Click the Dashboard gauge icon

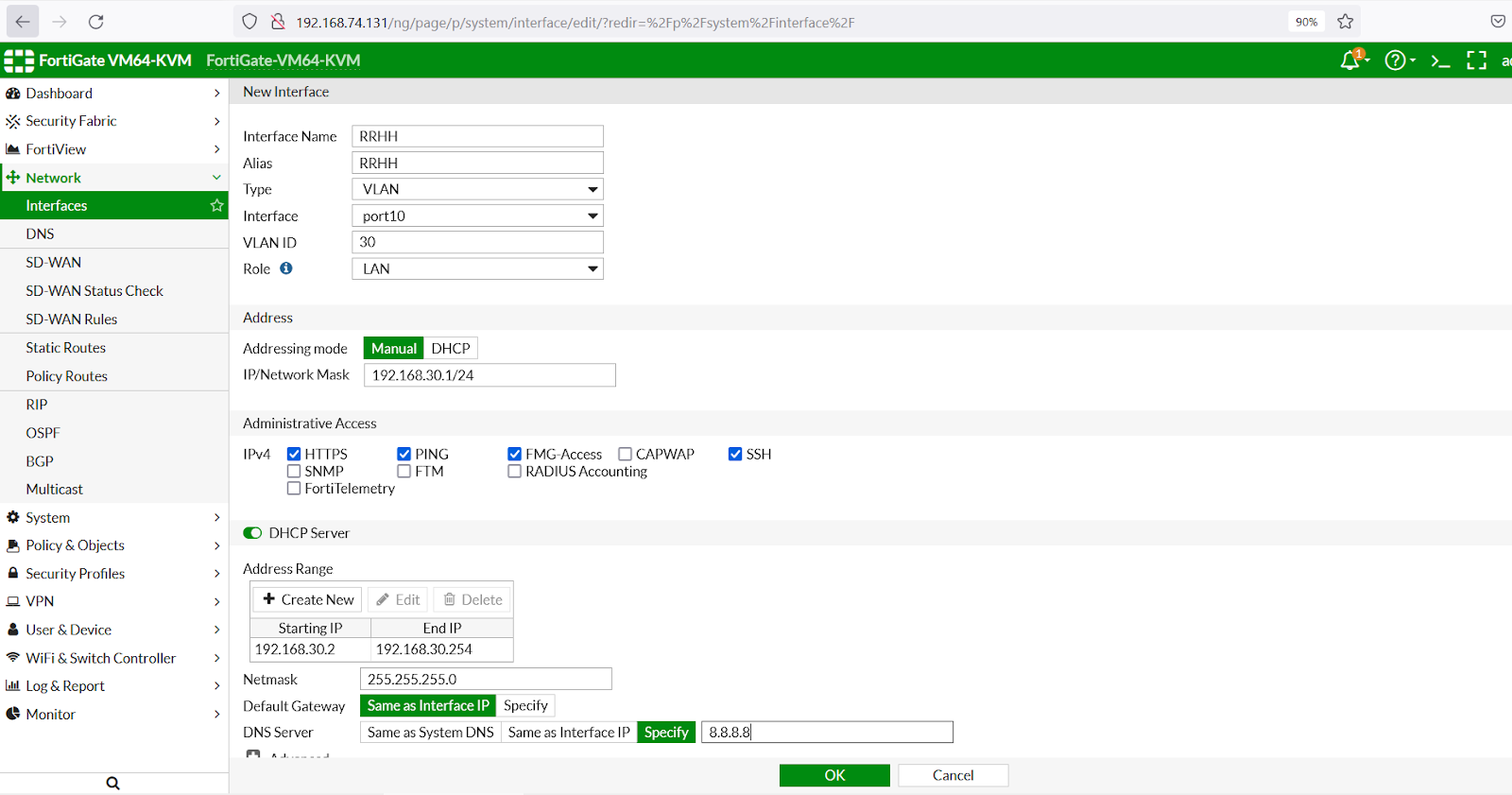(x=13, y=94)
